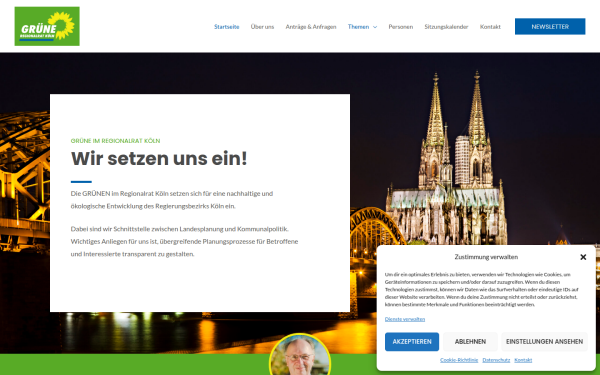
Task: Accept cookies with Akzeptieren button
Action: click(x=412, y=341)
